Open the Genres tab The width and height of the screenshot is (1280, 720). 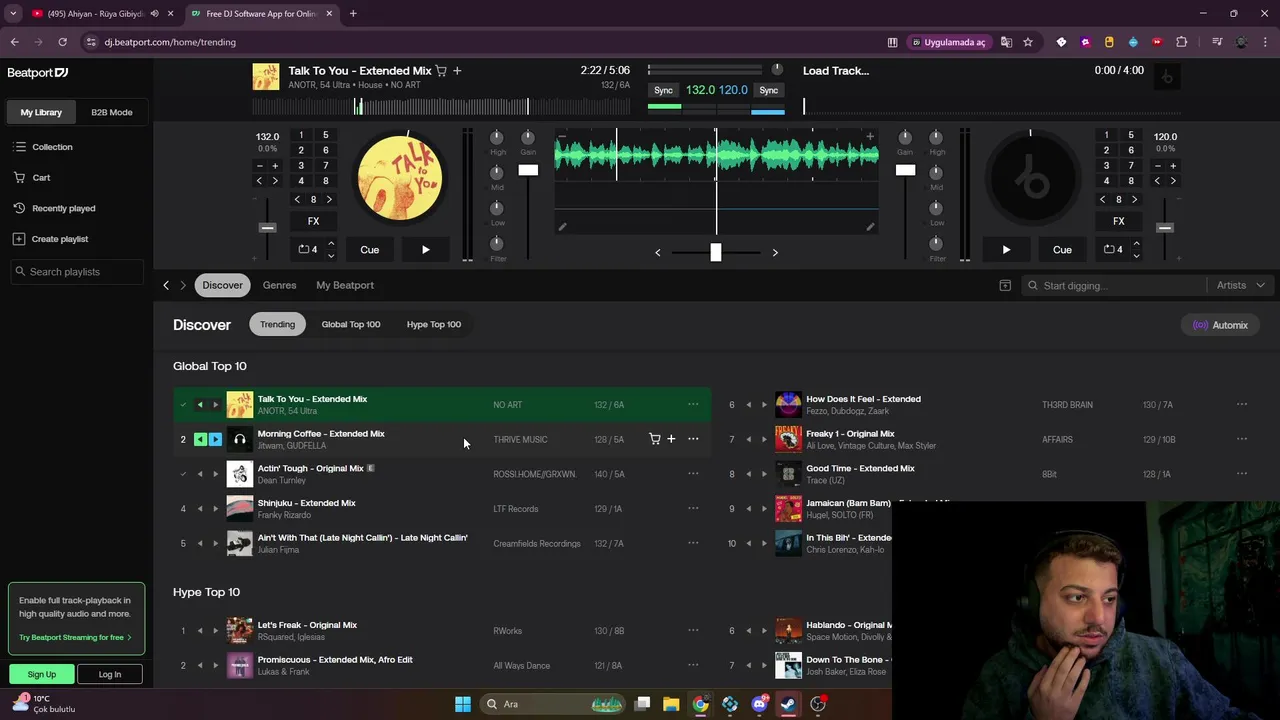(279, 285)
